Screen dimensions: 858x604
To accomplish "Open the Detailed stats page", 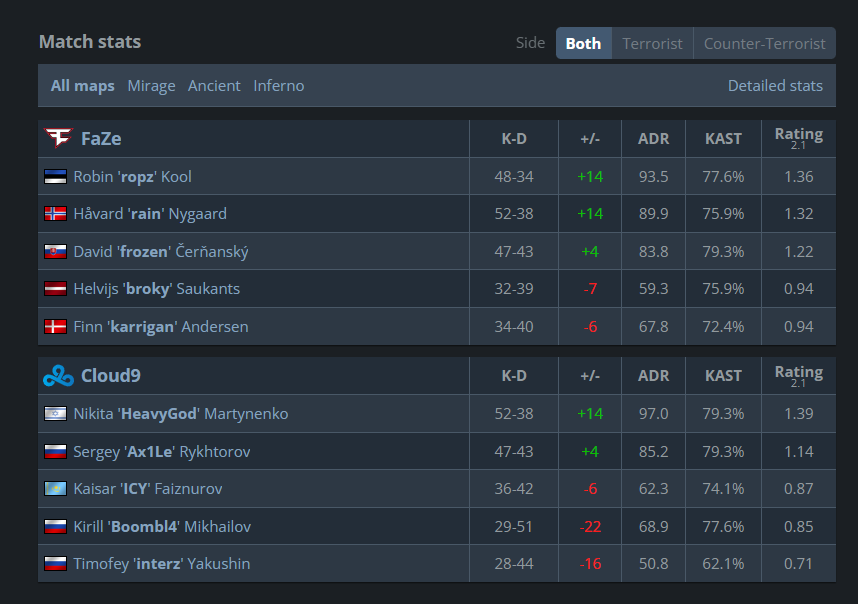I will pyautogui.click(x=776, y=85).
